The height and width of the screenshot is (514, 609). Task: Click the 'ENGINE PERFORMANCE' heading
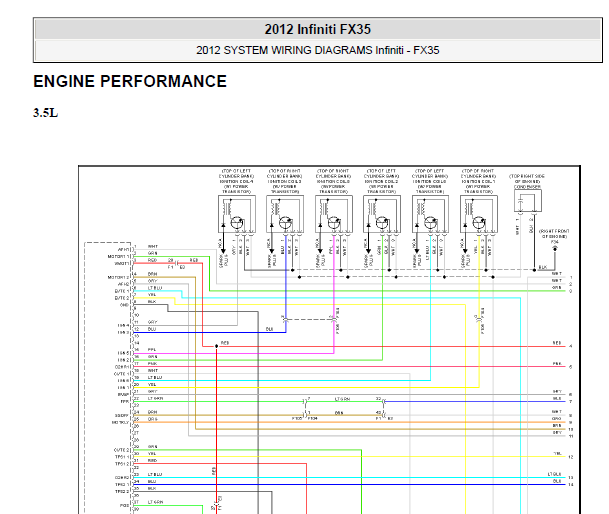tap(130, 82)
